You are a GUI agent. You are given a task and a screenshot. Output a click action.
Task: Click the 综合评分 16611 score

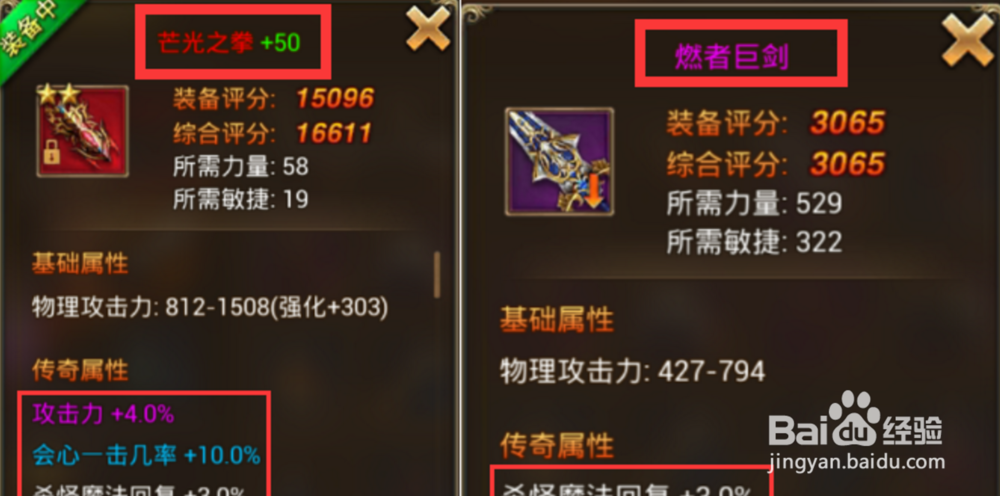(x=272, y=133)
